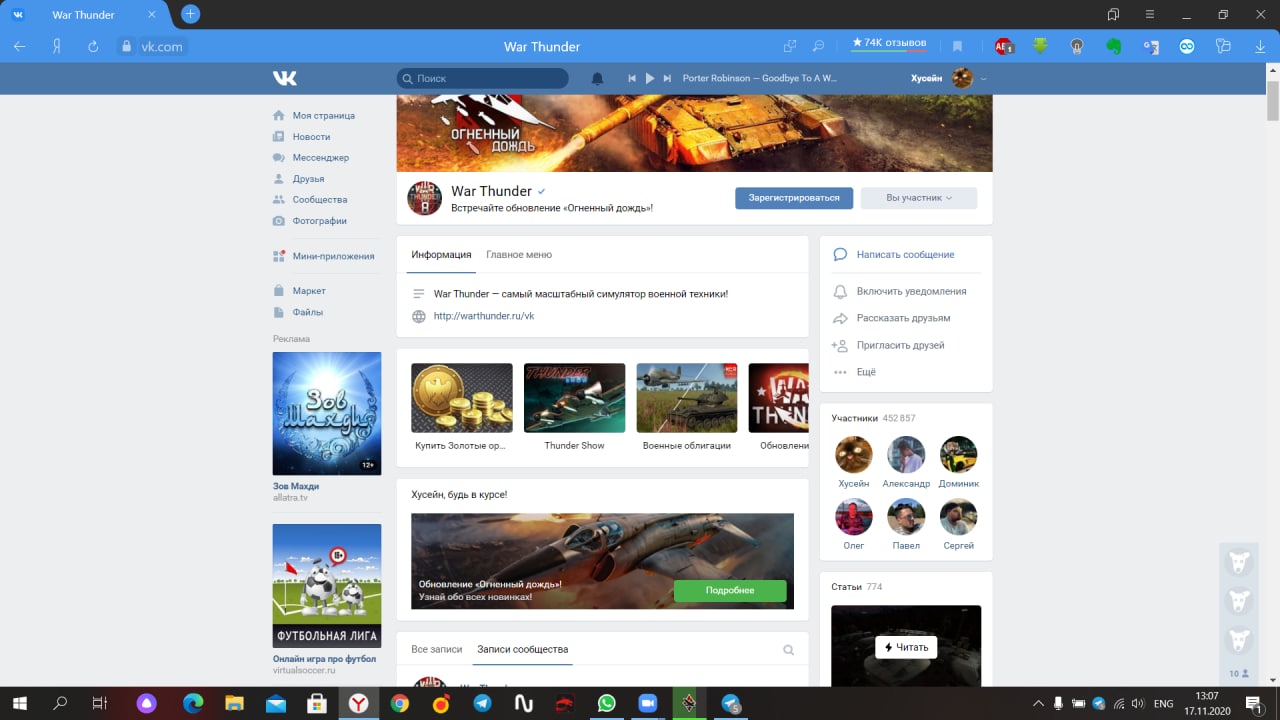
Task: Open Zoom from the taskbar
Action: pos(647,703)
